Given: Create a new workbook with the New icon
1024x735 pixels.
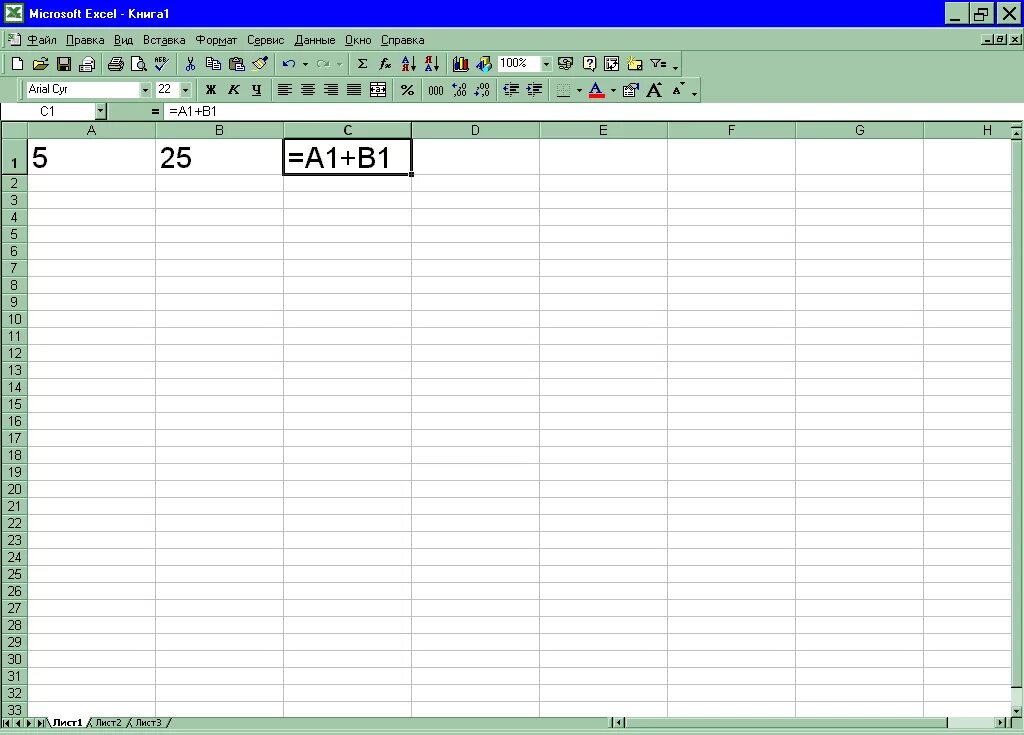Looking at the screenshot, I should tap(18, 63).
